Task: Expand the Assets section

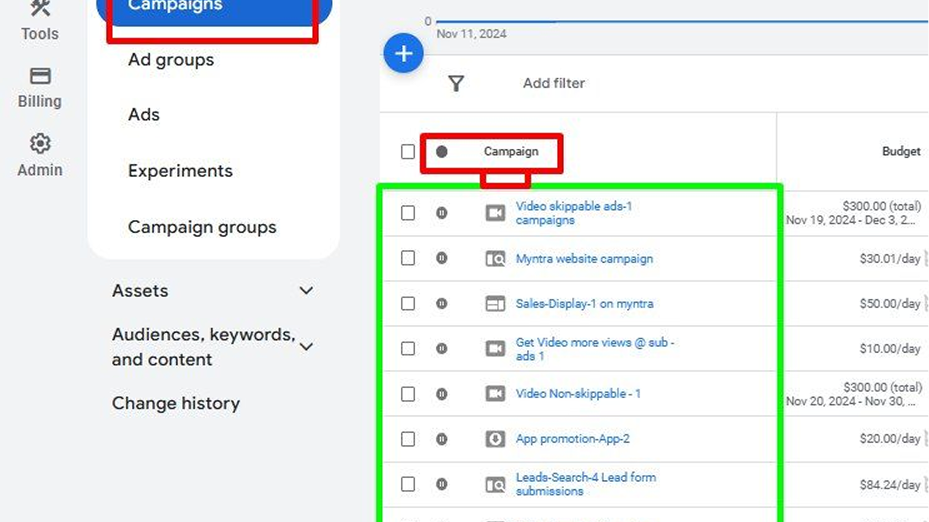Action: click(306, 291)
